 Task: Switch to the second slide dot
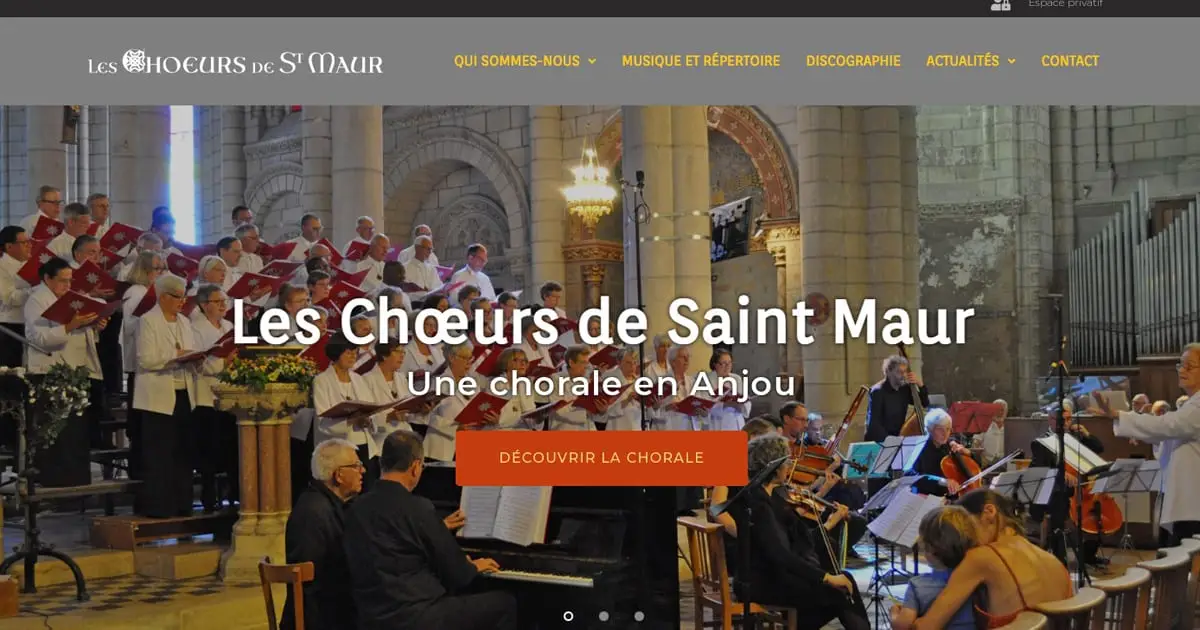604,616
